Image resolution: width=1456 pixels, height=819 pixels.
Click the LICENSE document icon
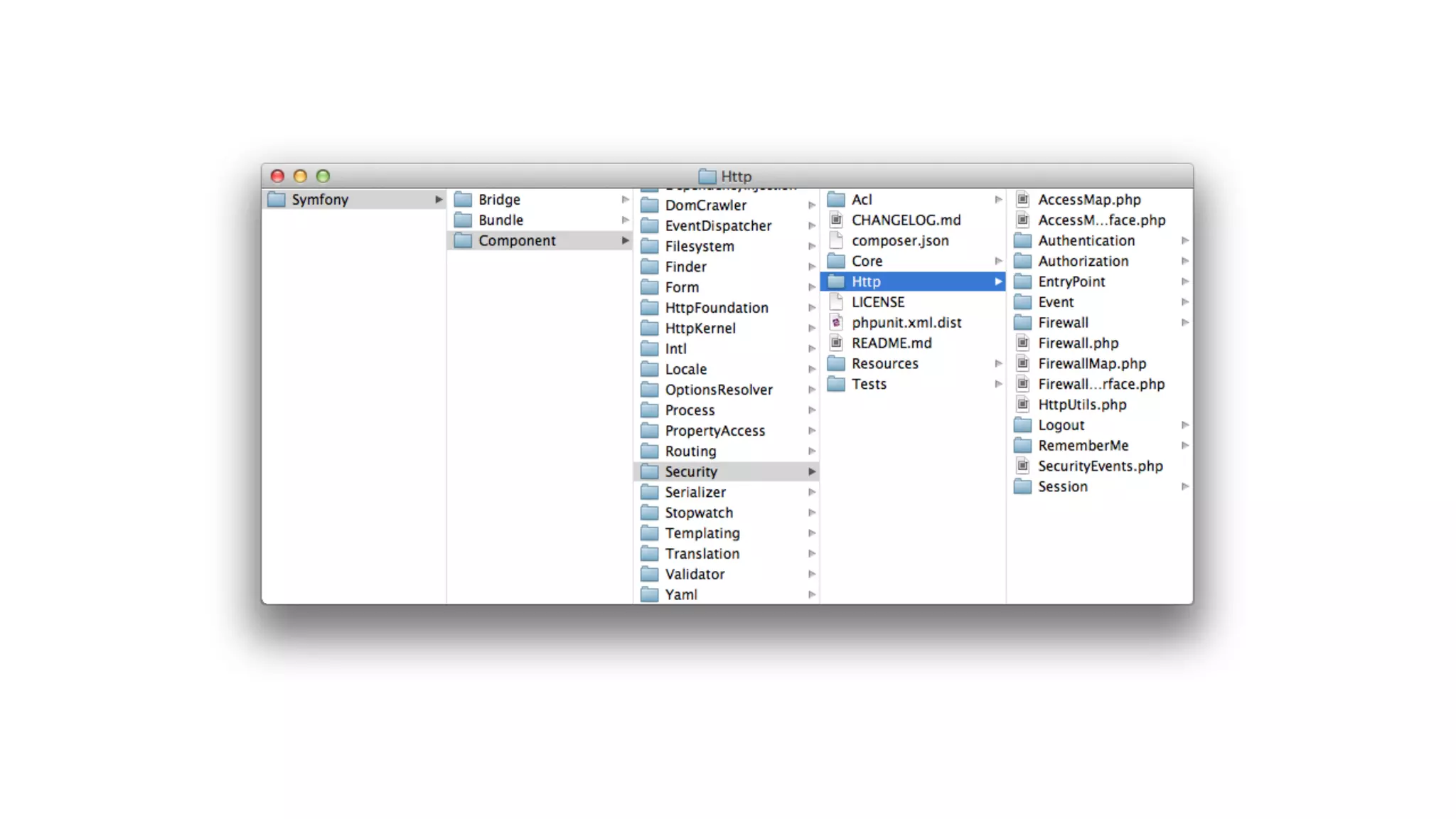[836, 302]
